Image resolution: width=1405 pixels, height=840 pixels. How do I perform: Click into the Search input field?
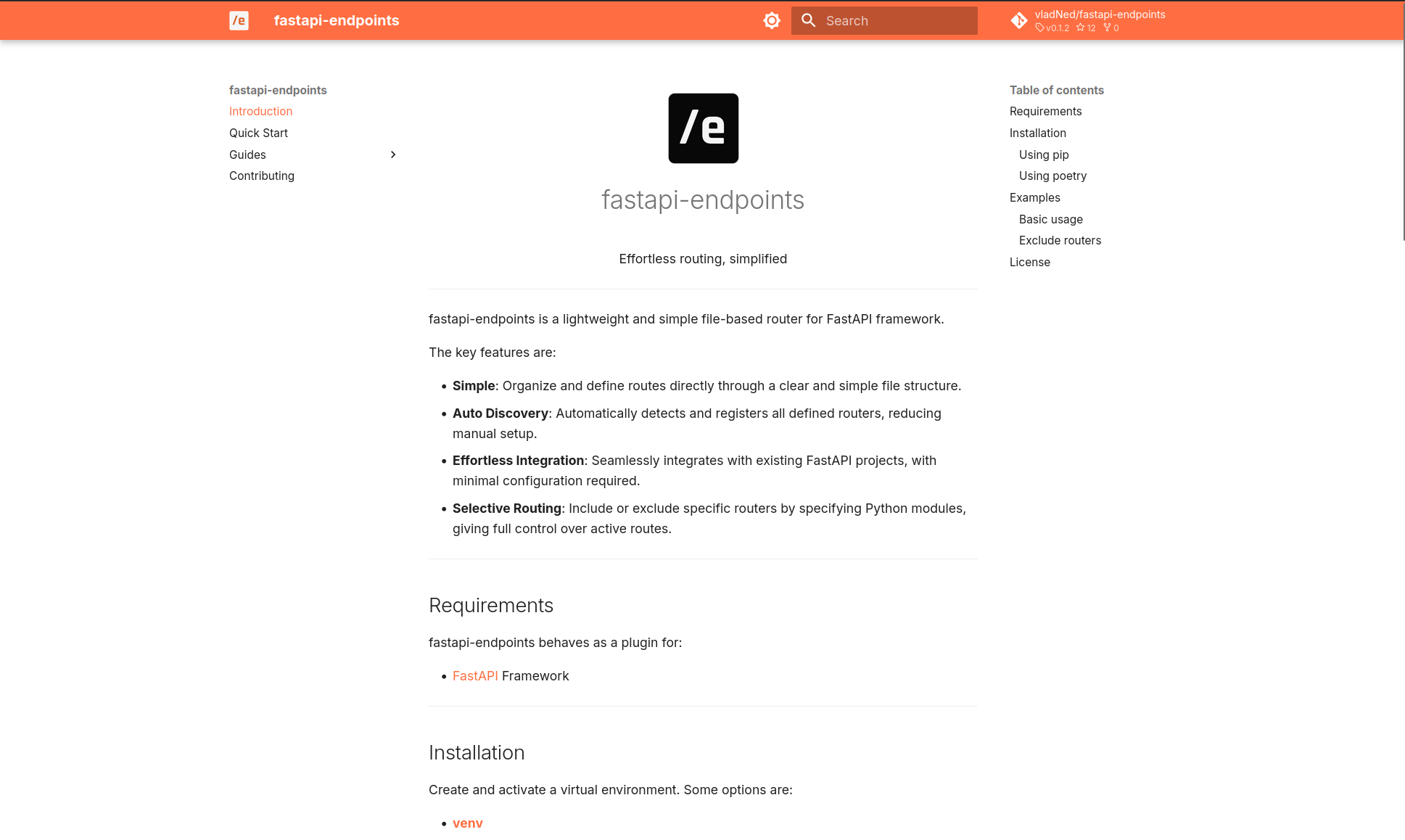click(x=885, y=20)
